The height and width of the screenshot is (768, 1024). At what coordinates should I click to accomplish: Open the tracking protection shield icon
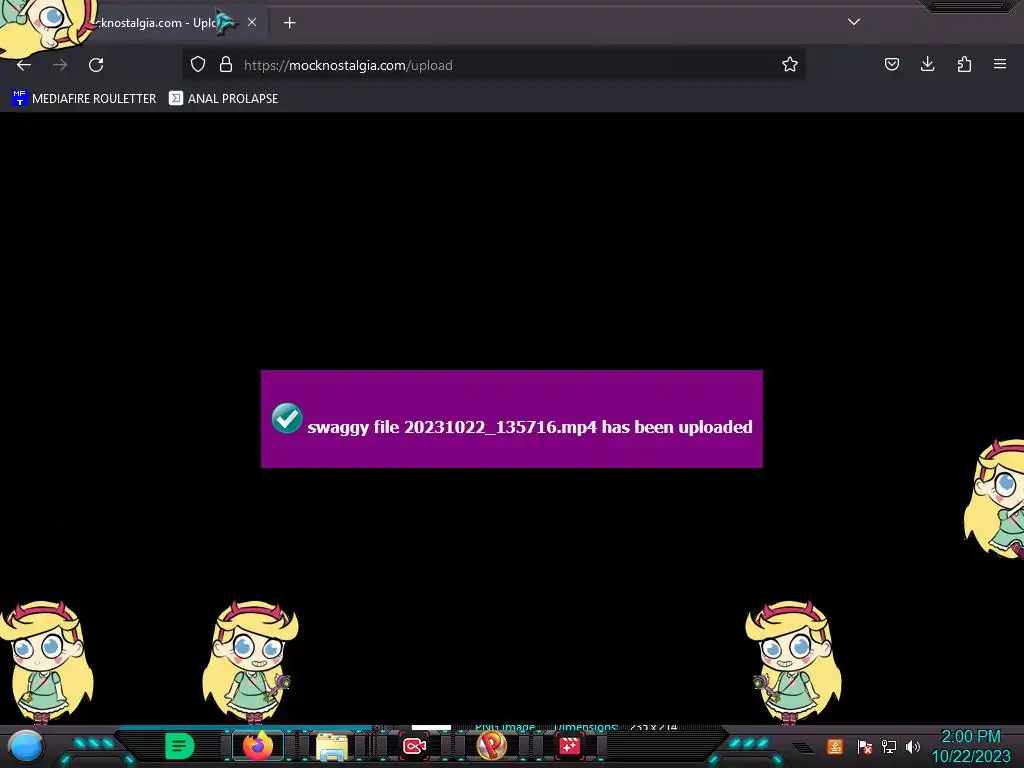(x=198, y=64)
